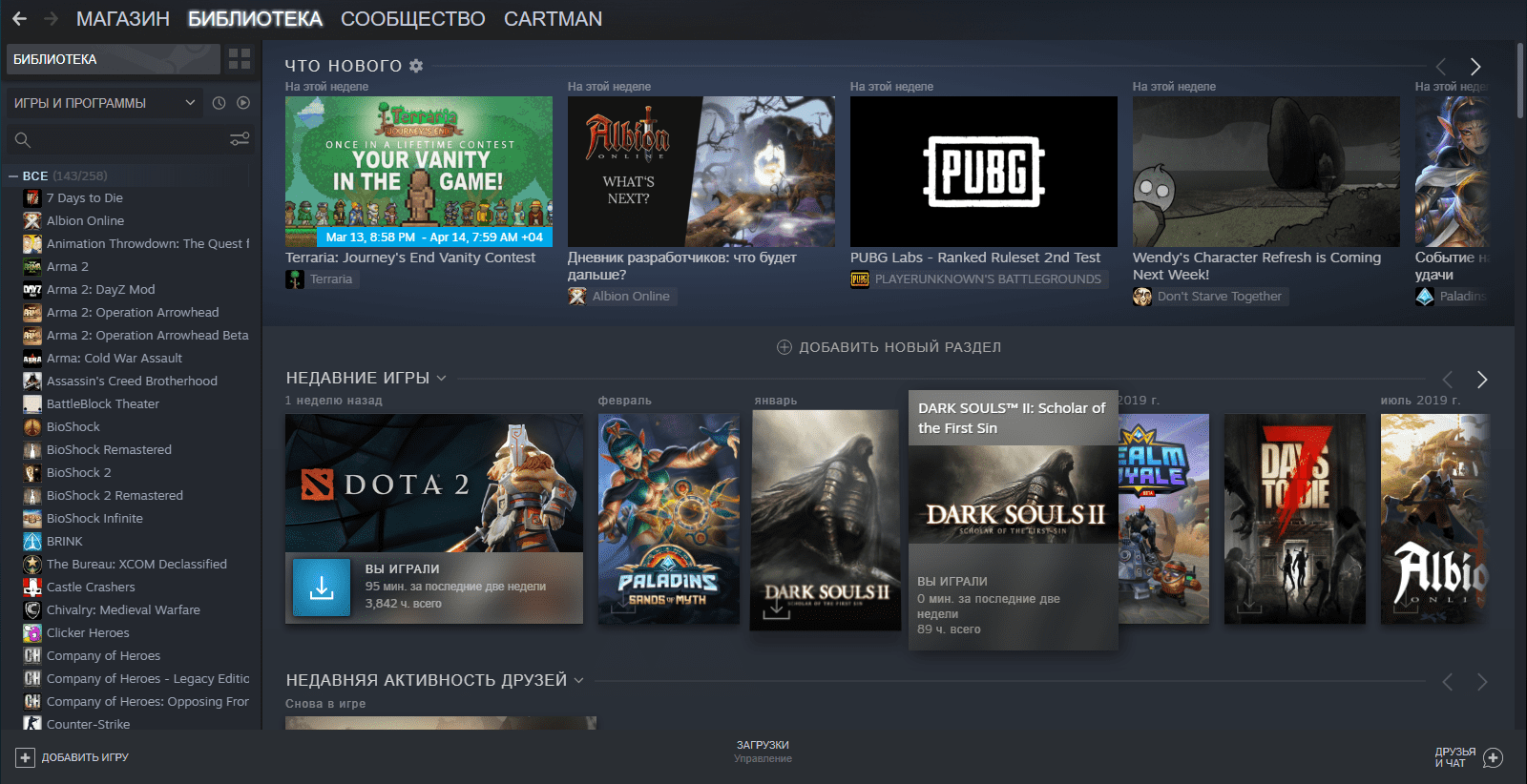Open the СООБЩЕСТВО tab
Image resolution: width=1527 pixels, height=784 pixels.
coord(413,19)
